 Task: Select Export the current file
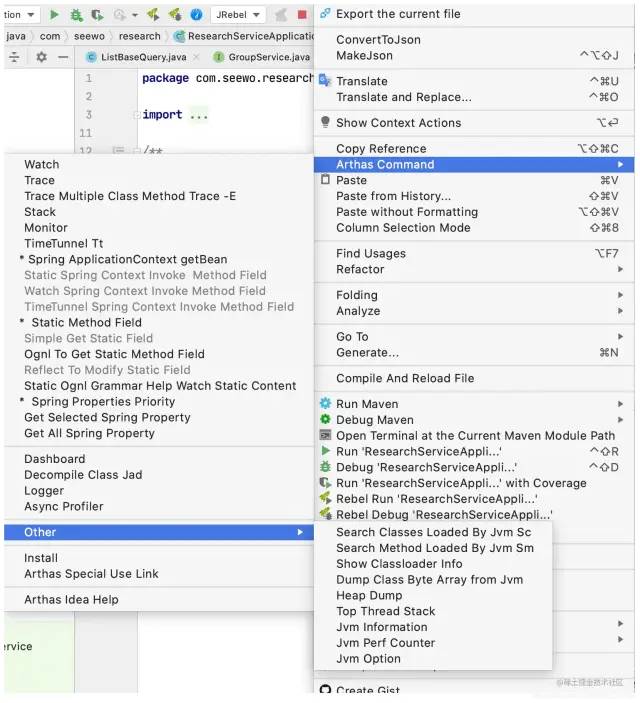pos(398,14)
